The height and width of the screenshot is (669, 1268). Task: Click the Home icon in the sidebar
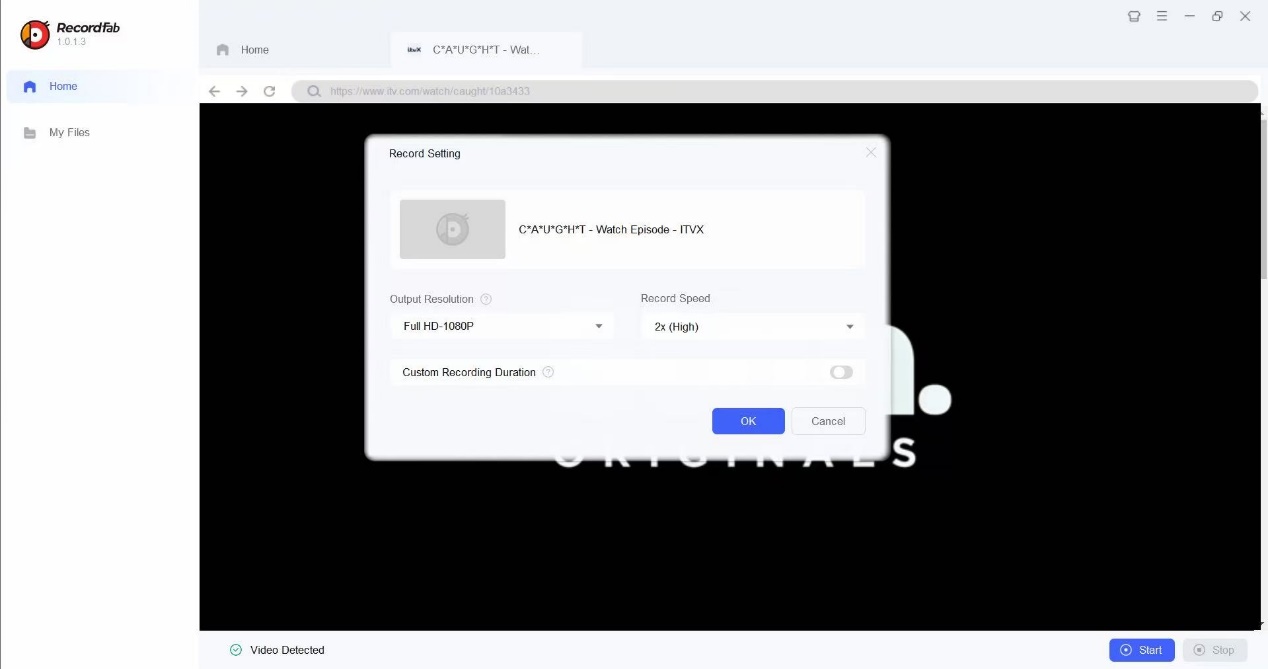[30, 86]
